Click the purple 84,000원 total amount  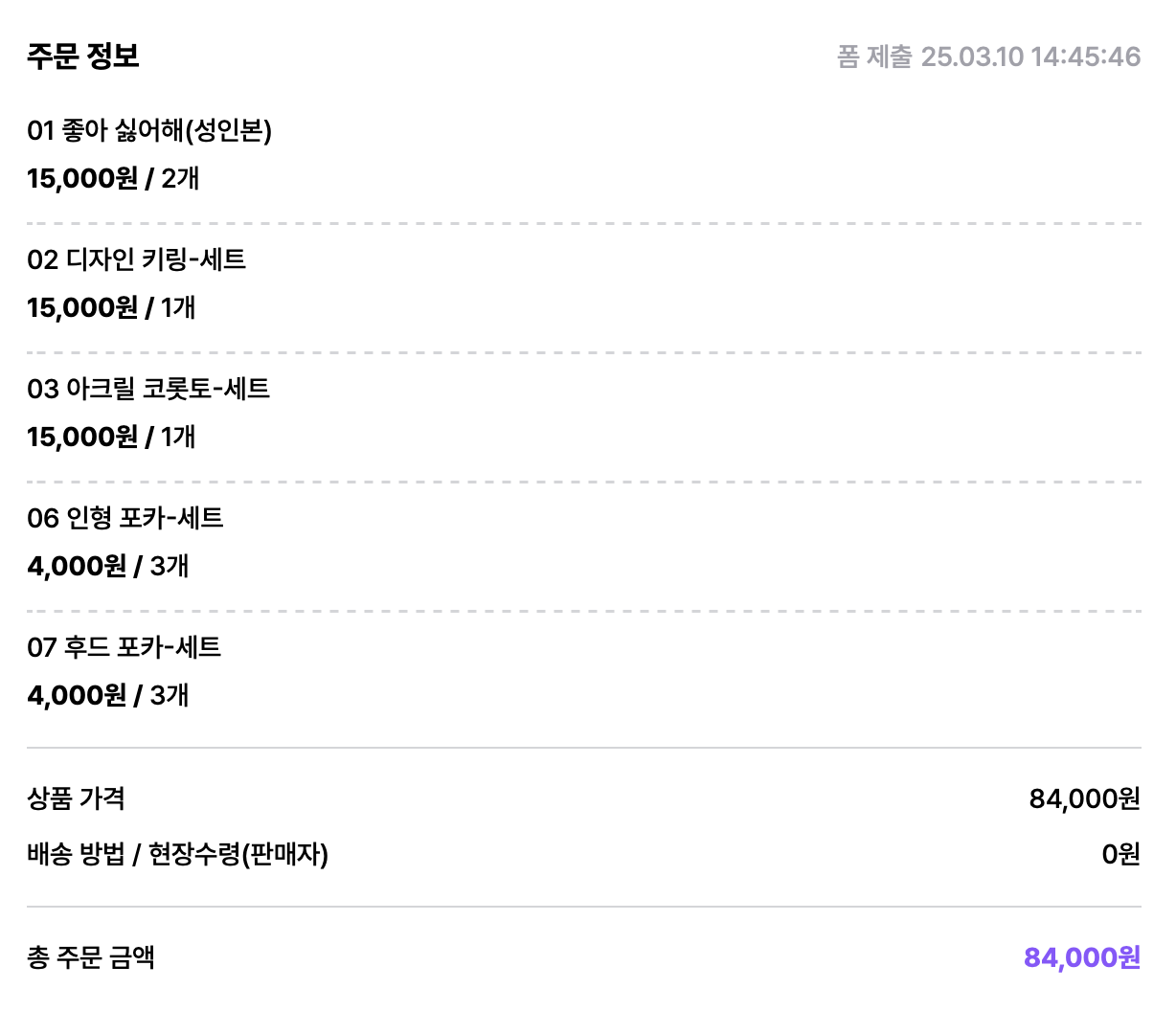[1082, 957]
